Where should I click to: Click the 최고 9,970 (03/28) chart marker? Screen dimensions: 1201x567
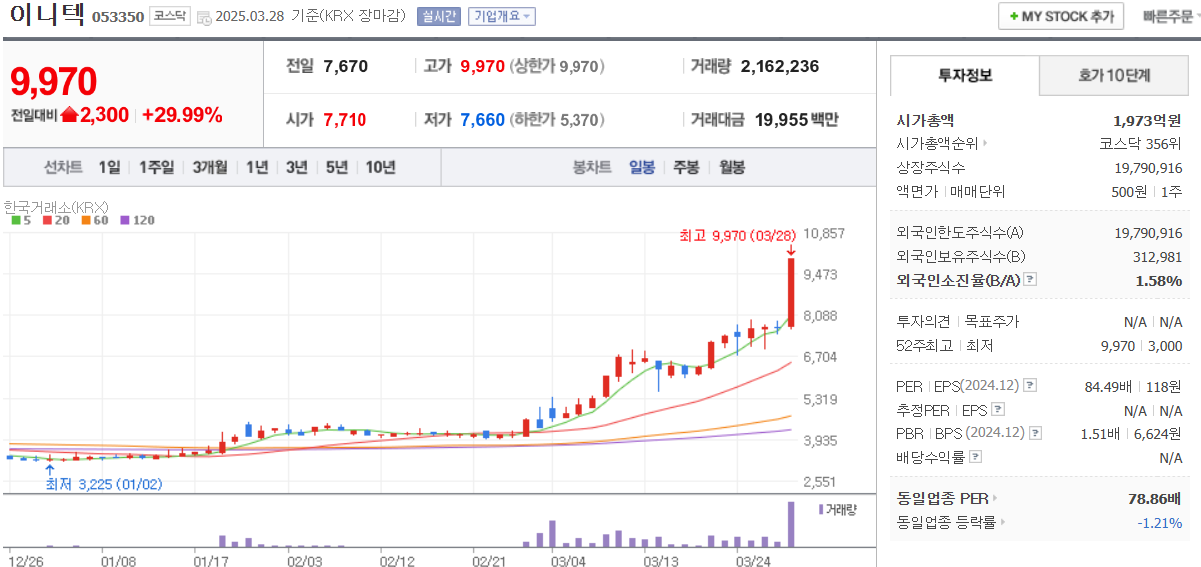(737, 236)
